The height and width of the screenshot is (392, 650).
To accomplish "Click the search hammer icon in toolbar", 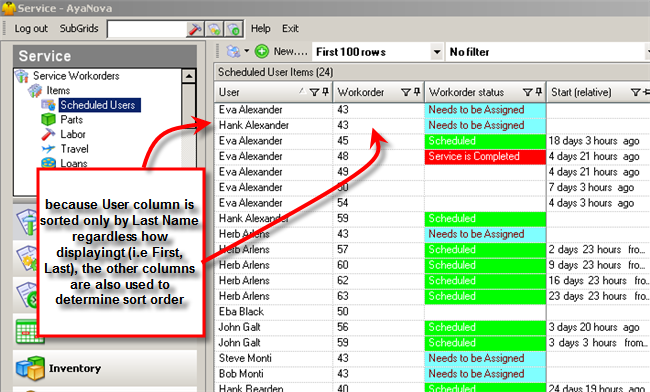I will (195, 29).
